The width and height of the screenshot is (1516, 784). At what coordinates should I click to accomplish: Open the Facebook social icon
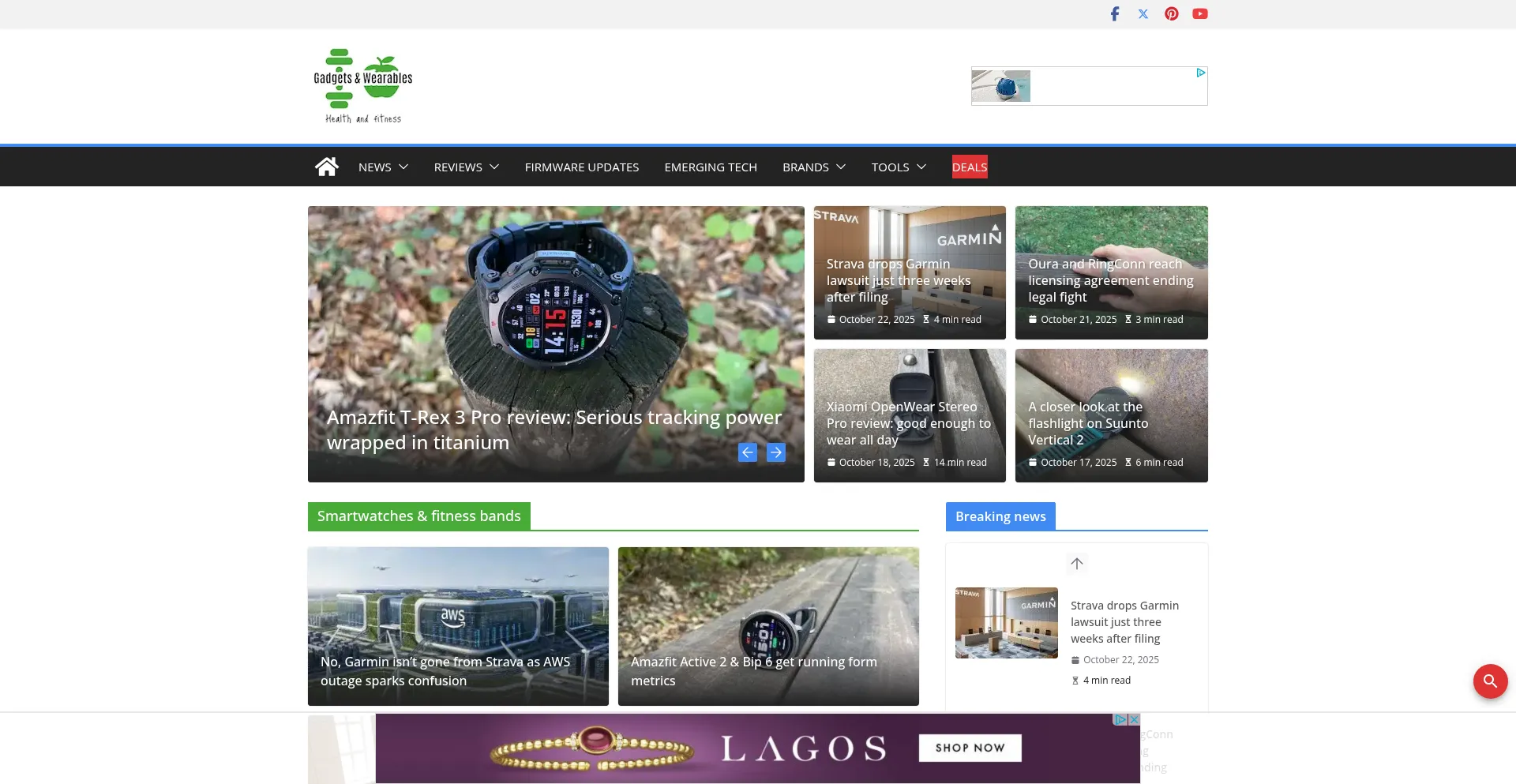tap(1114, 14)
